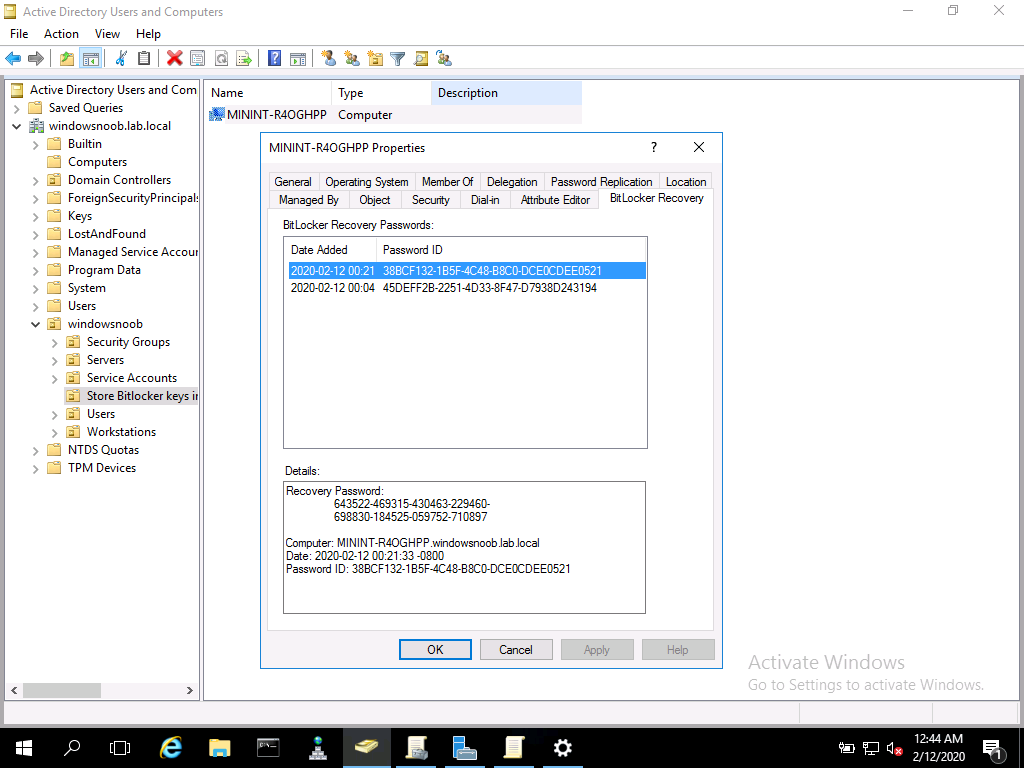The width and height of the screenshot is (1024, 768).
Task: Open File Explorer from taskbar
Action: (x=219, y=748)
